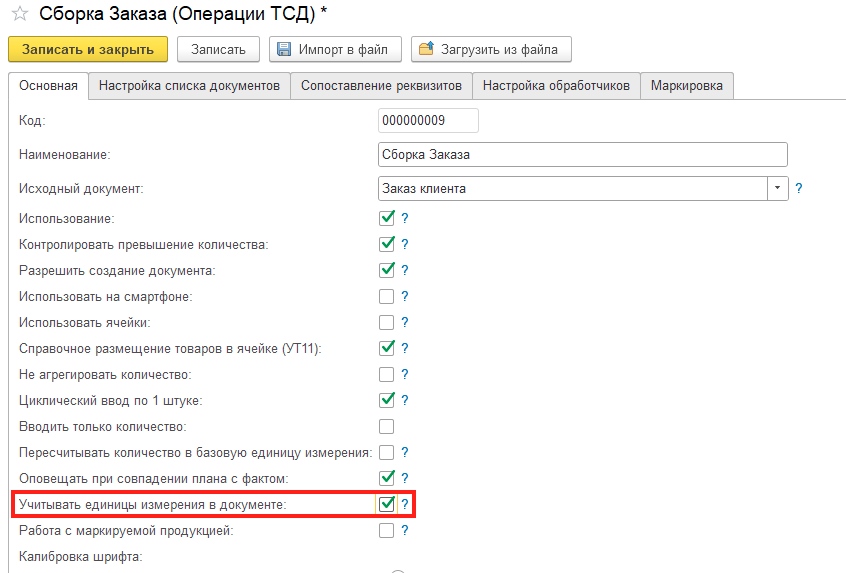Toggle Контролировать превышение количества checkbox
This screenshot has height=573, width=846.
pyautogui.click(x=386, y=244)
